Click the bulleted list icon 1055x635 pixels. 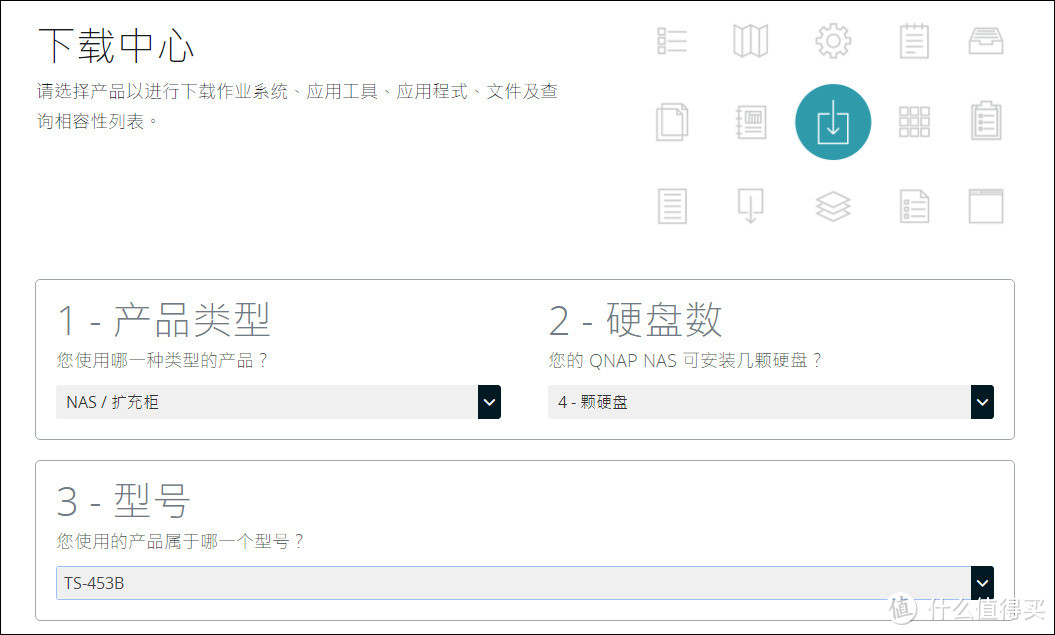click(x=672, y=41)
